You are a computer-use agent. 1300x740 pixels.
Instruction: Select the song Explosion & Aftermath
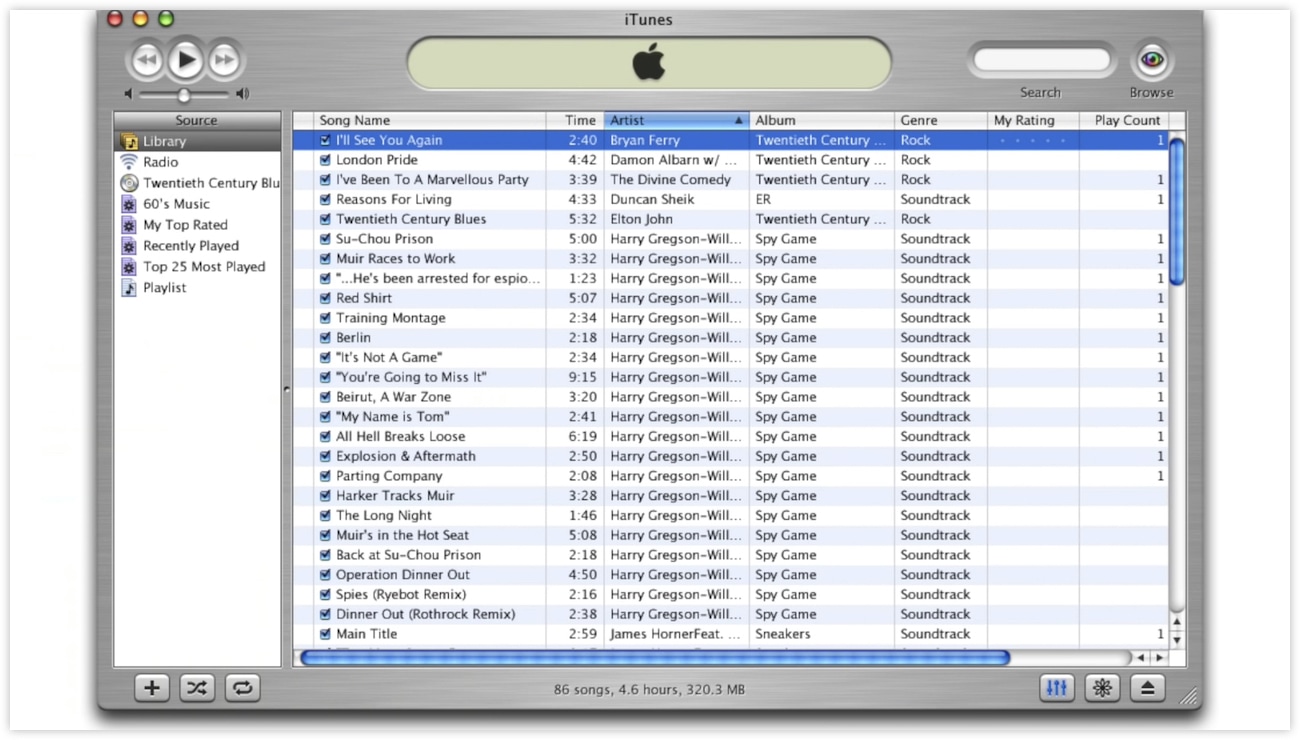coord(406,456)
